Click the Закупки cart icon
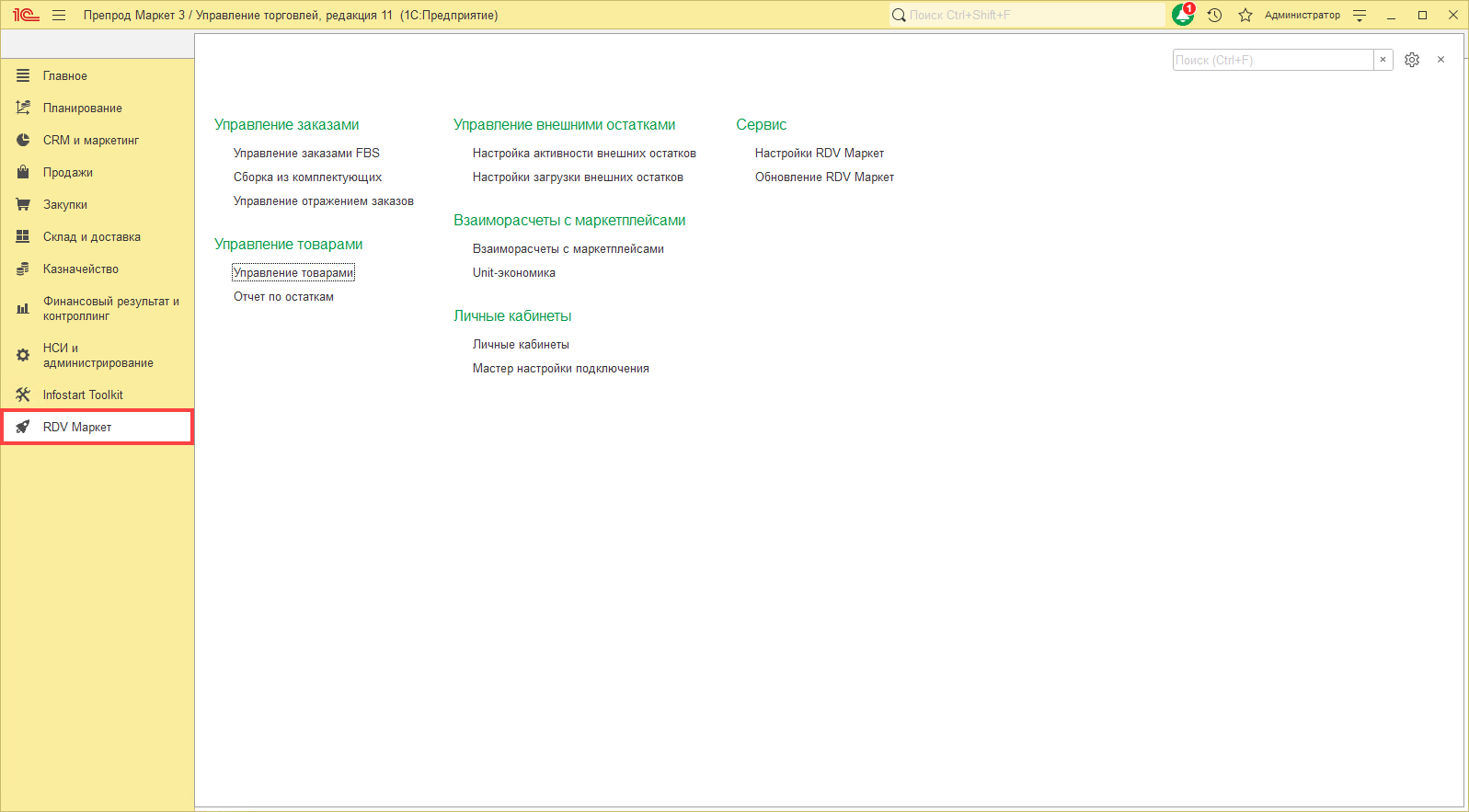 (23, 204)
